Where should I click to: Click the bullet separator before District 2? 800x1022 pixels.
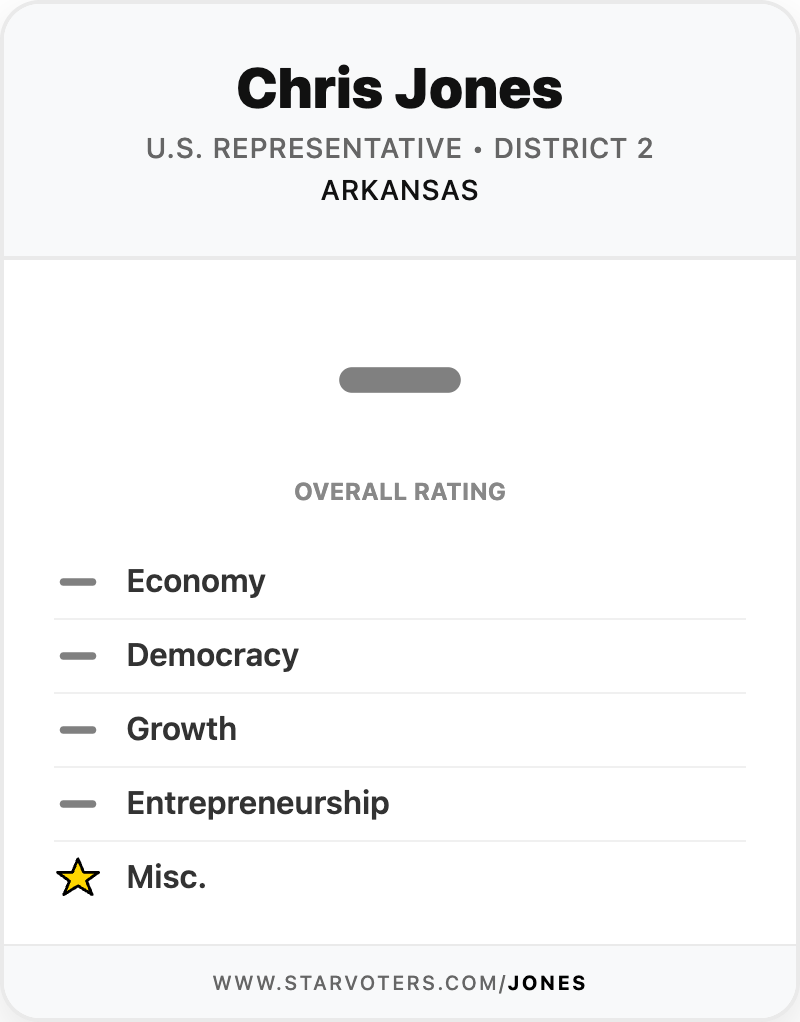point(478,149)
